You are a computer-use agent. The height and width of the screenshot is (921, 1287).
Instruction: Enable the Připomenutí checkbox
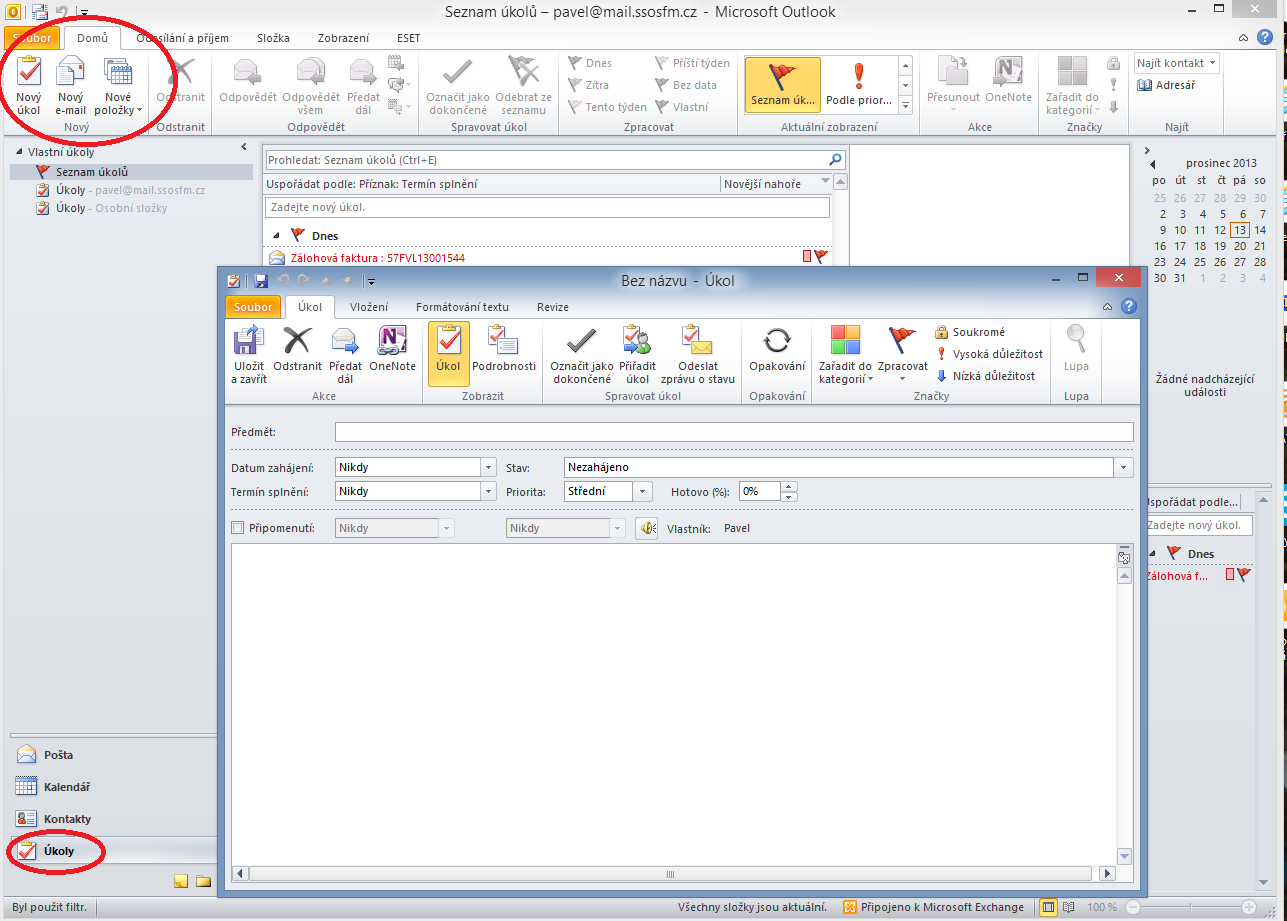coord(237,528)
